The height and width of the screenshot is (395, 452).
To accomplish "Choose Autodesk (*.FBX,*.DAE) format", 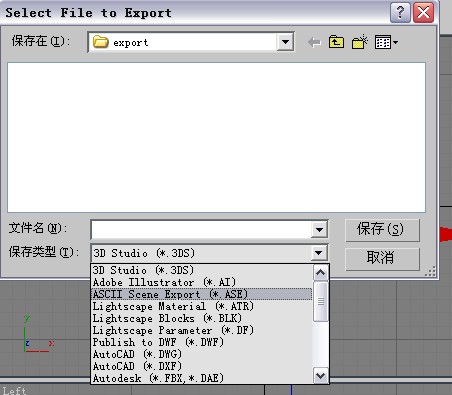I will [202, 378].
